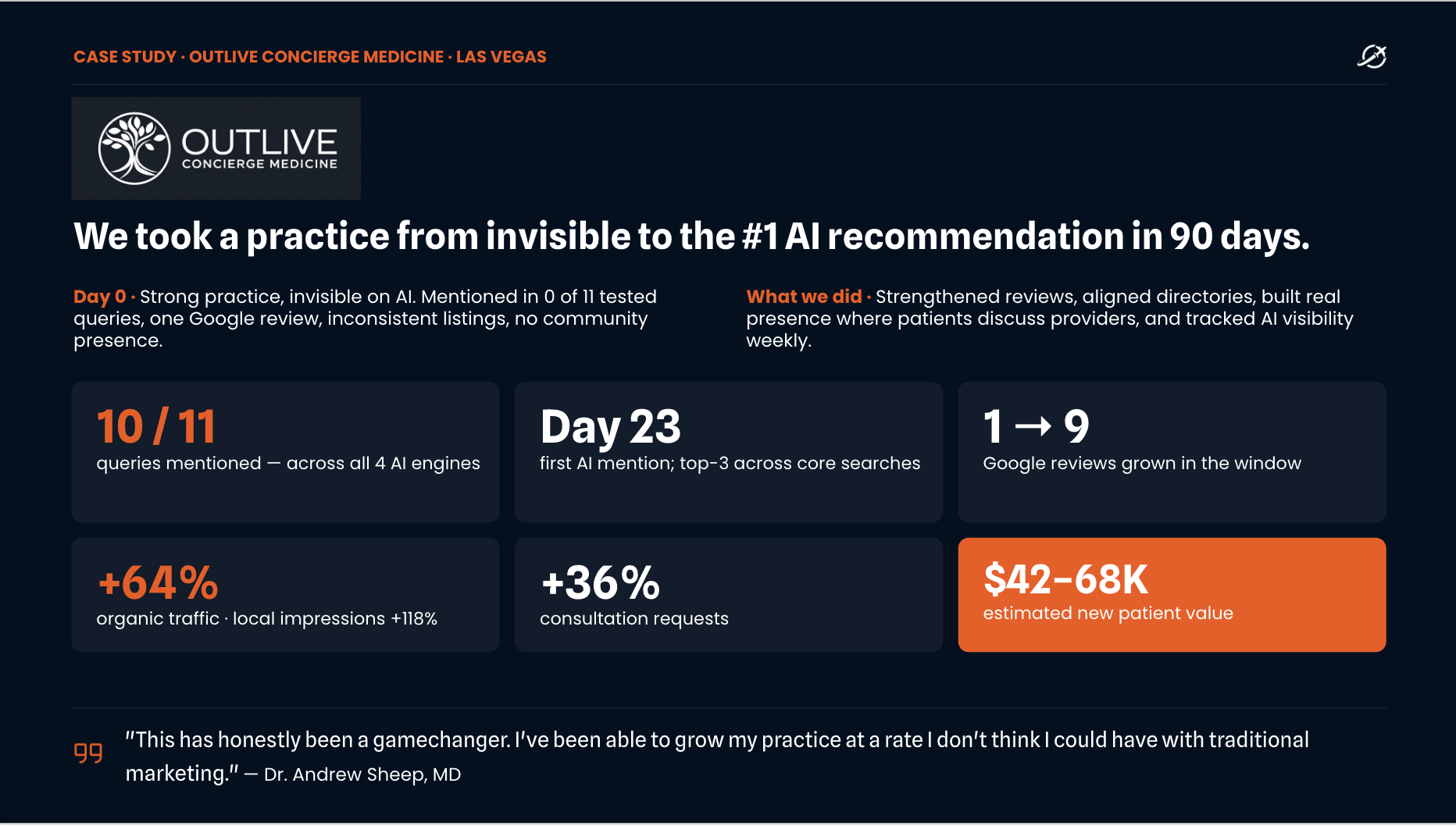Click the orange 'Day 0' label
This screenshot has height=826, width=1456.
pos(99,297)
